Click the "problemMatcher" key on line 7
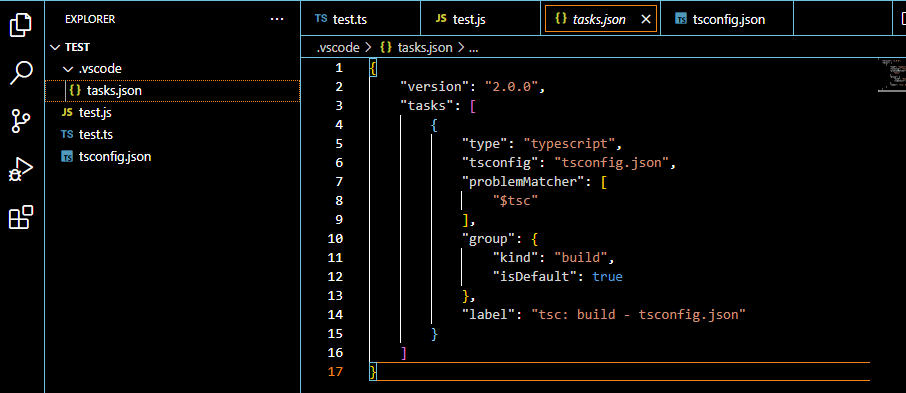Viewport: 906px width, 393px height. tap(523, 182)
